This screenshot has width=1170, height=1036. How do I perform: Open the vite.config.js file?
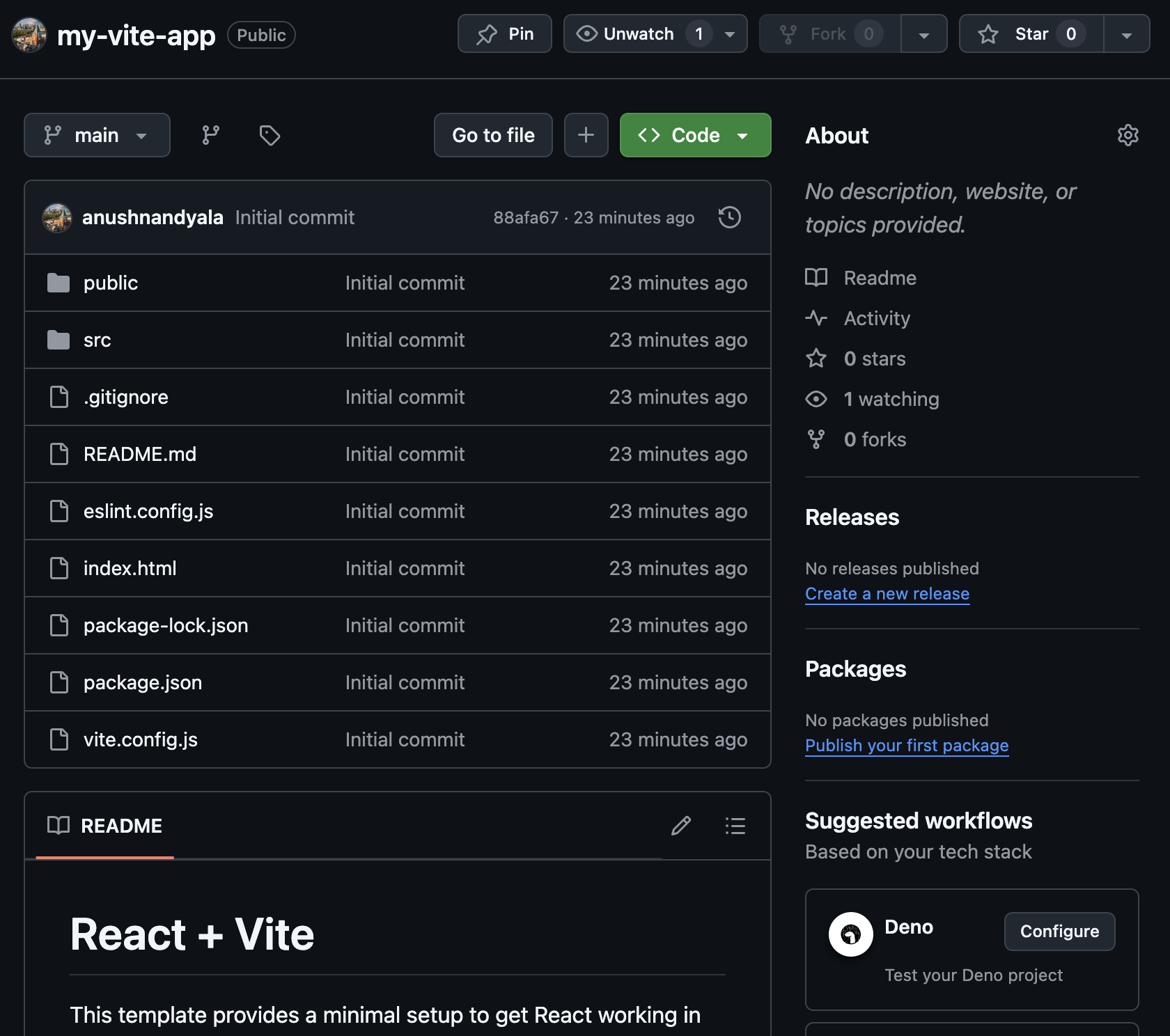pyautogui.click(x=141, y=739)
